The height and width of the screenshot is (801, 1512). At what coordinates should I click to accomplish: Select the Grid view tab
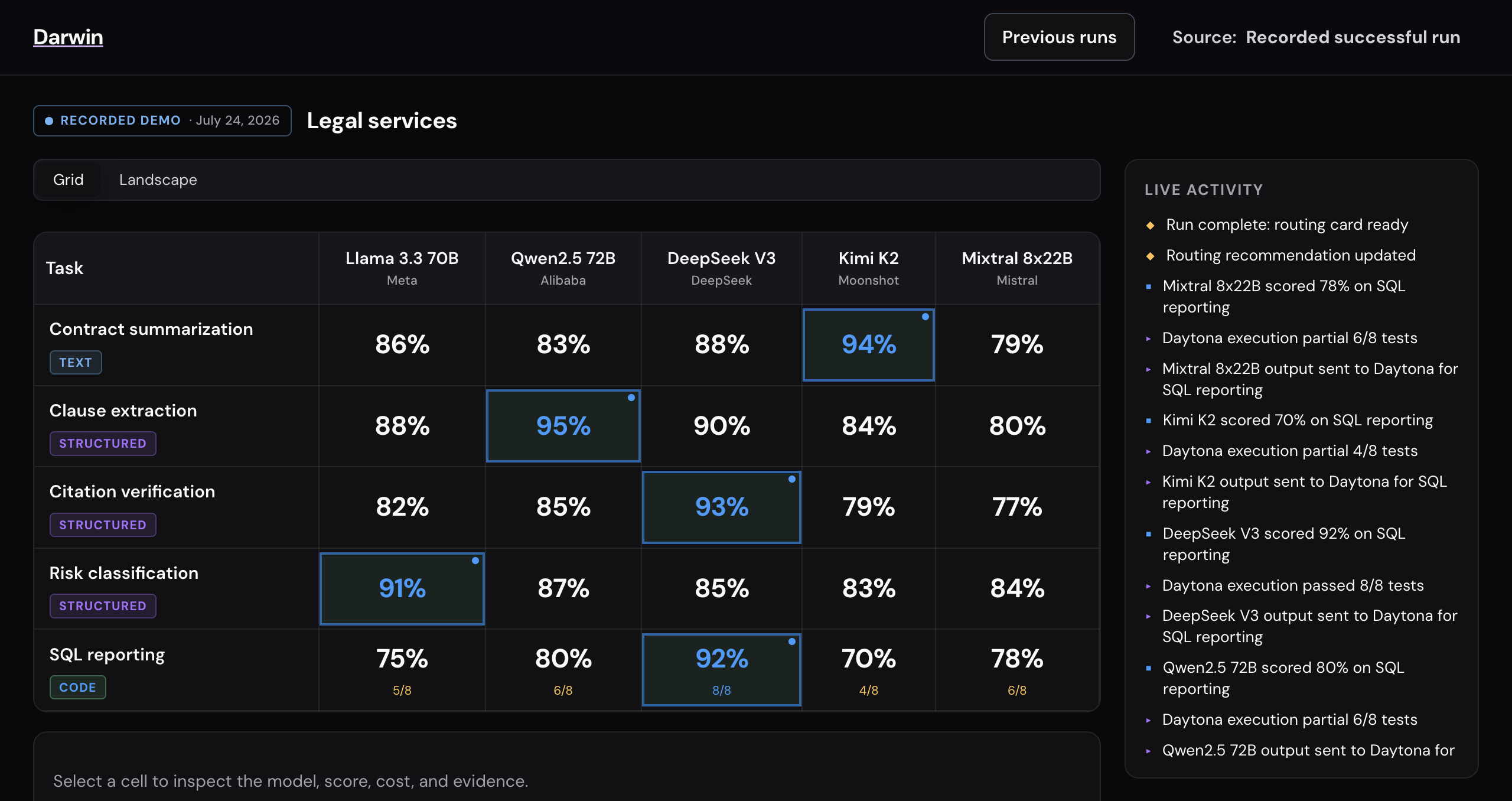click(68, 180)
